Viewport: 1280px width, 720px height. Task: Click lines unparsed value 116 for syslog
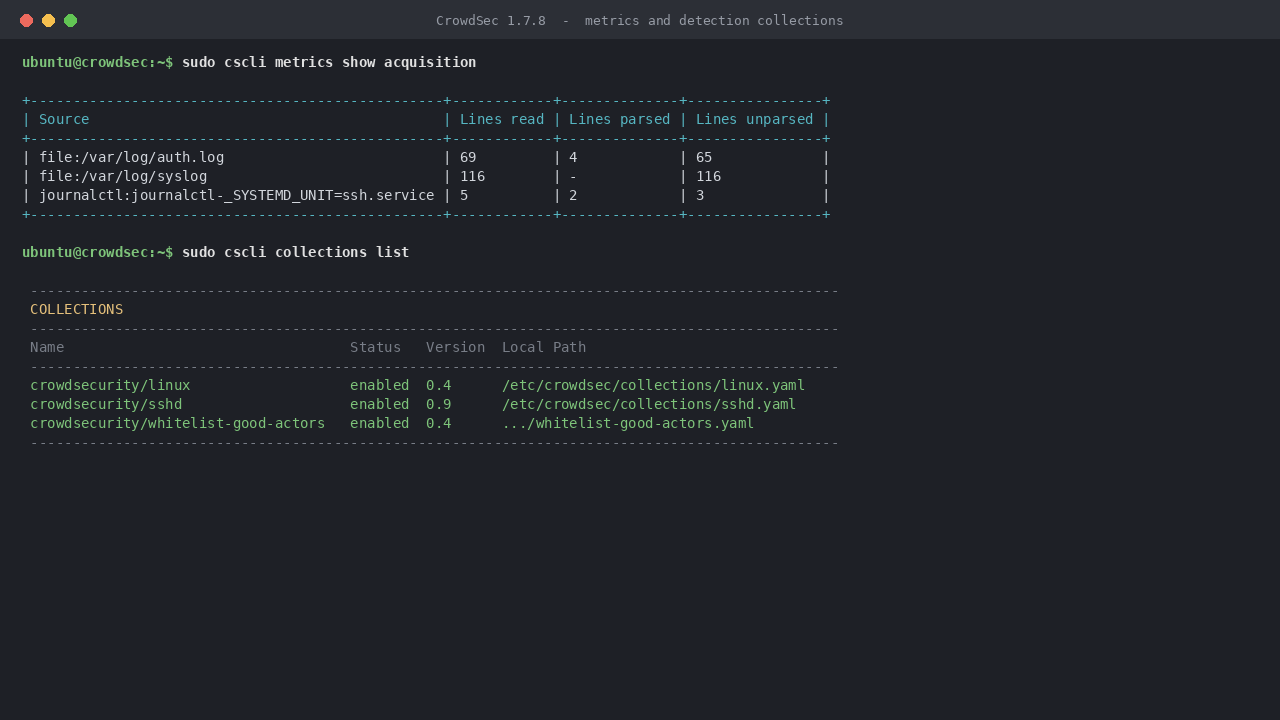coord(709,176)
